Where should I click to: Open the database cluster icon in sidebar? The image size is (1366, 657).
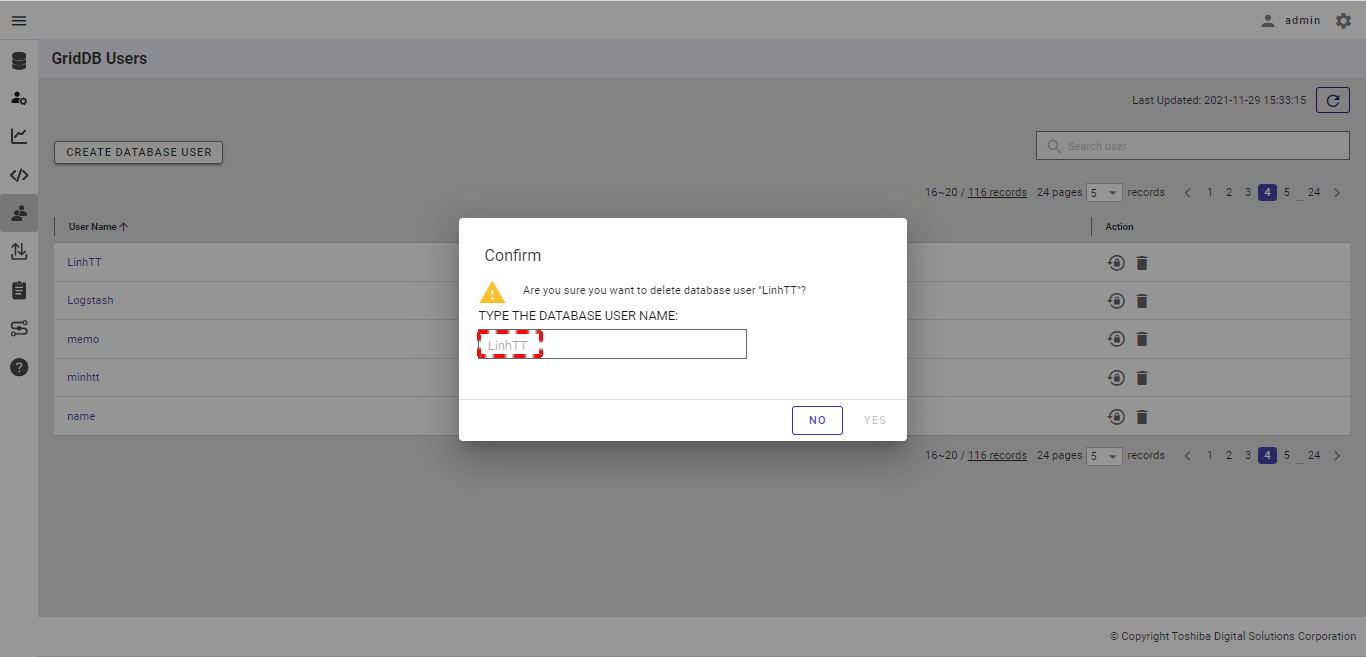tap(19, 61)
